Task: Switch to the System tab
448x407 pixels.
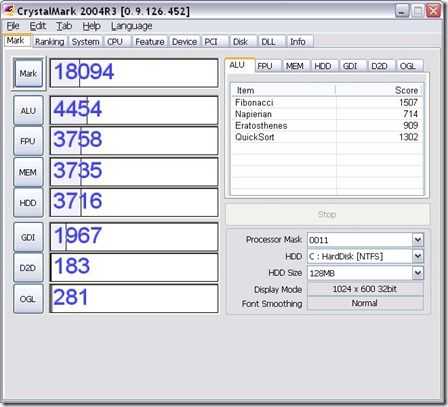Action: [x=85, y=42]
